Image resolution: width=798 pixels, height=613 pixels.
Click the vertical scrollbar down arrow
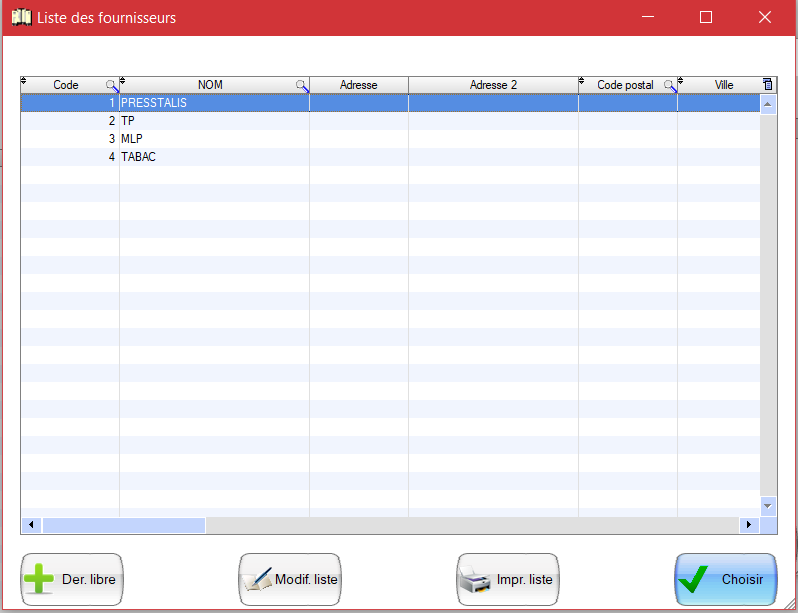point(768,506)
